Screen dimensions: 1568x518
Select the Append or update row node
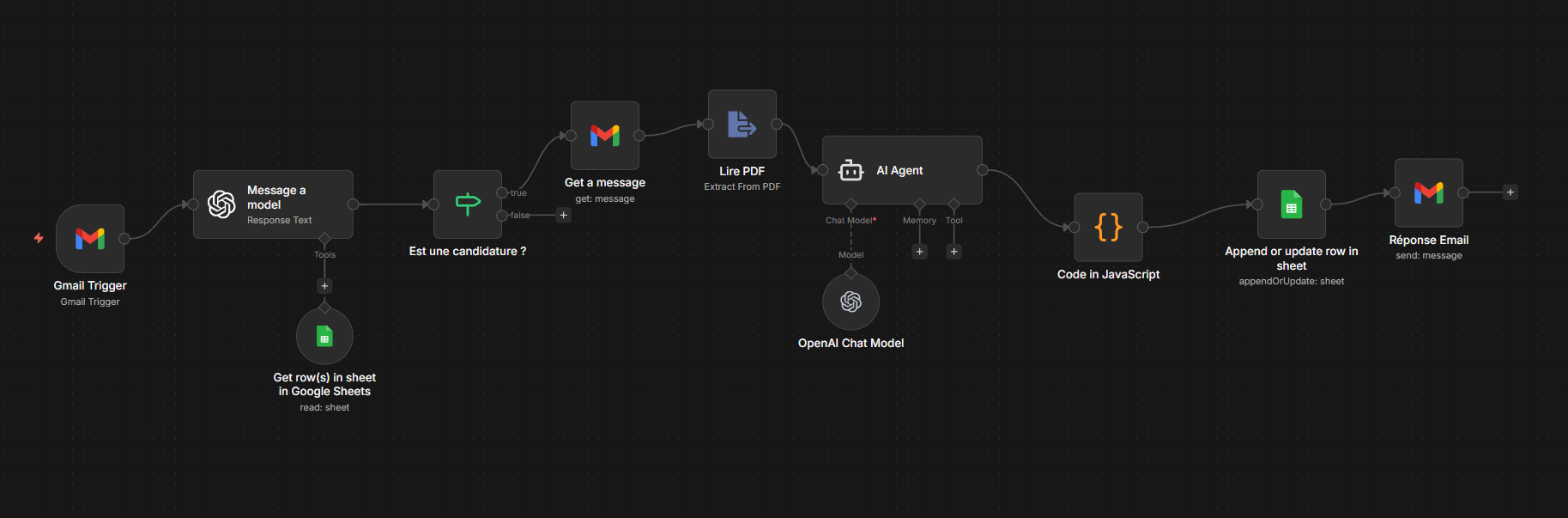(x=1292, y=204)
